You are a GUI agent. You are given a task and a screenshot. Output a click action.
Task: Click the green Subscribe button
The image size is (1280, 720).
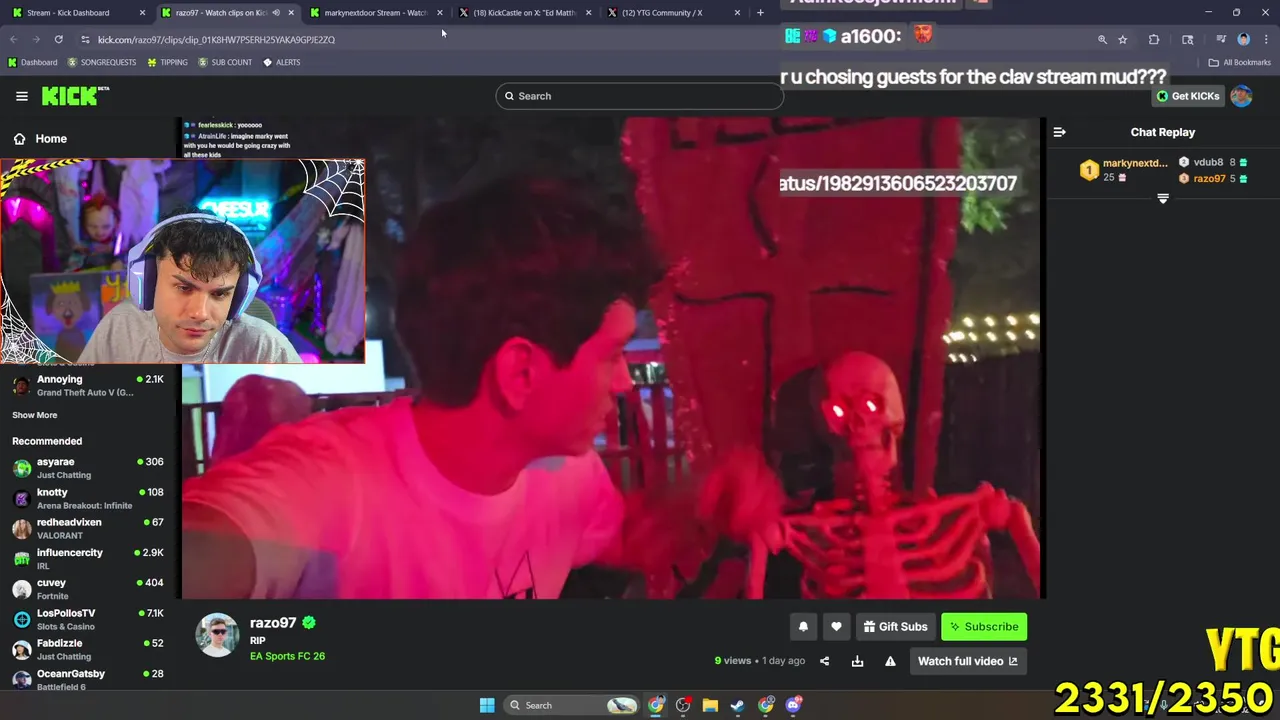[984, 627]
